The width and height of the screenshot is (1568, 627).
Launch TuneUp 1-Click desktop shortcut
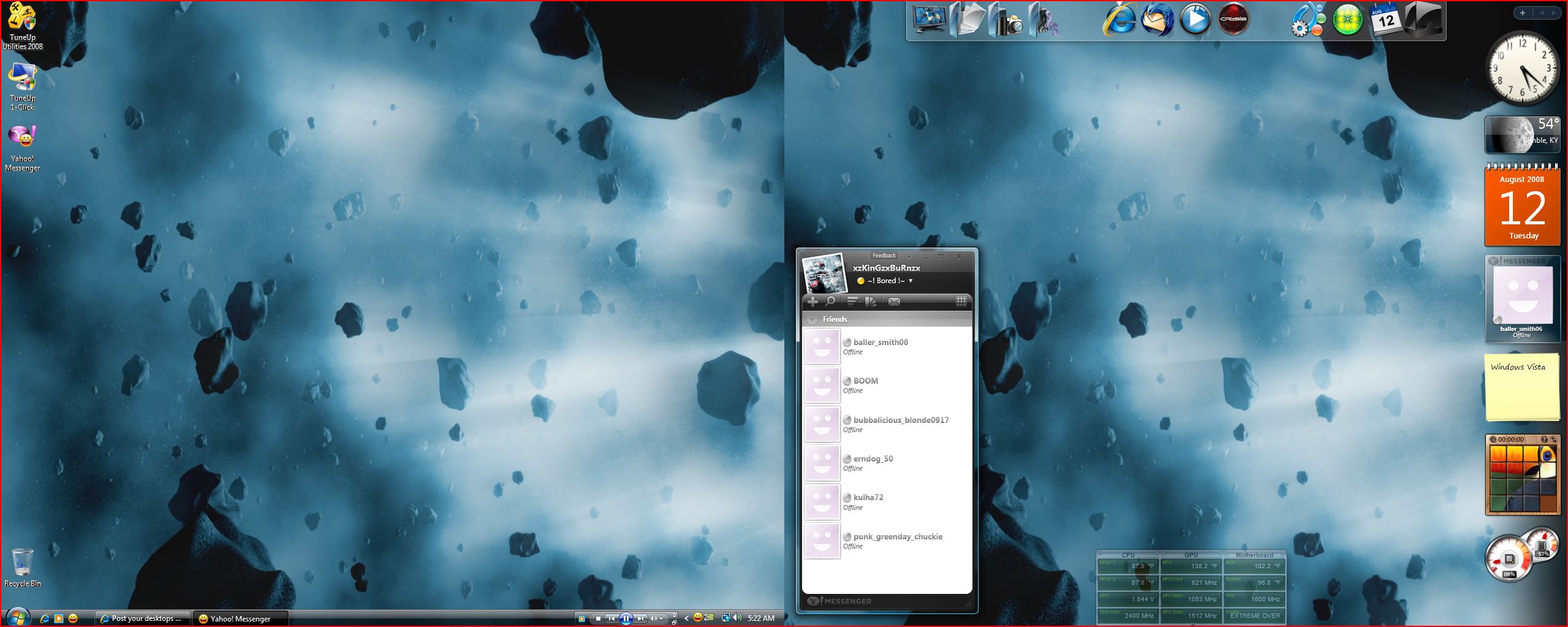click(22, 87)
